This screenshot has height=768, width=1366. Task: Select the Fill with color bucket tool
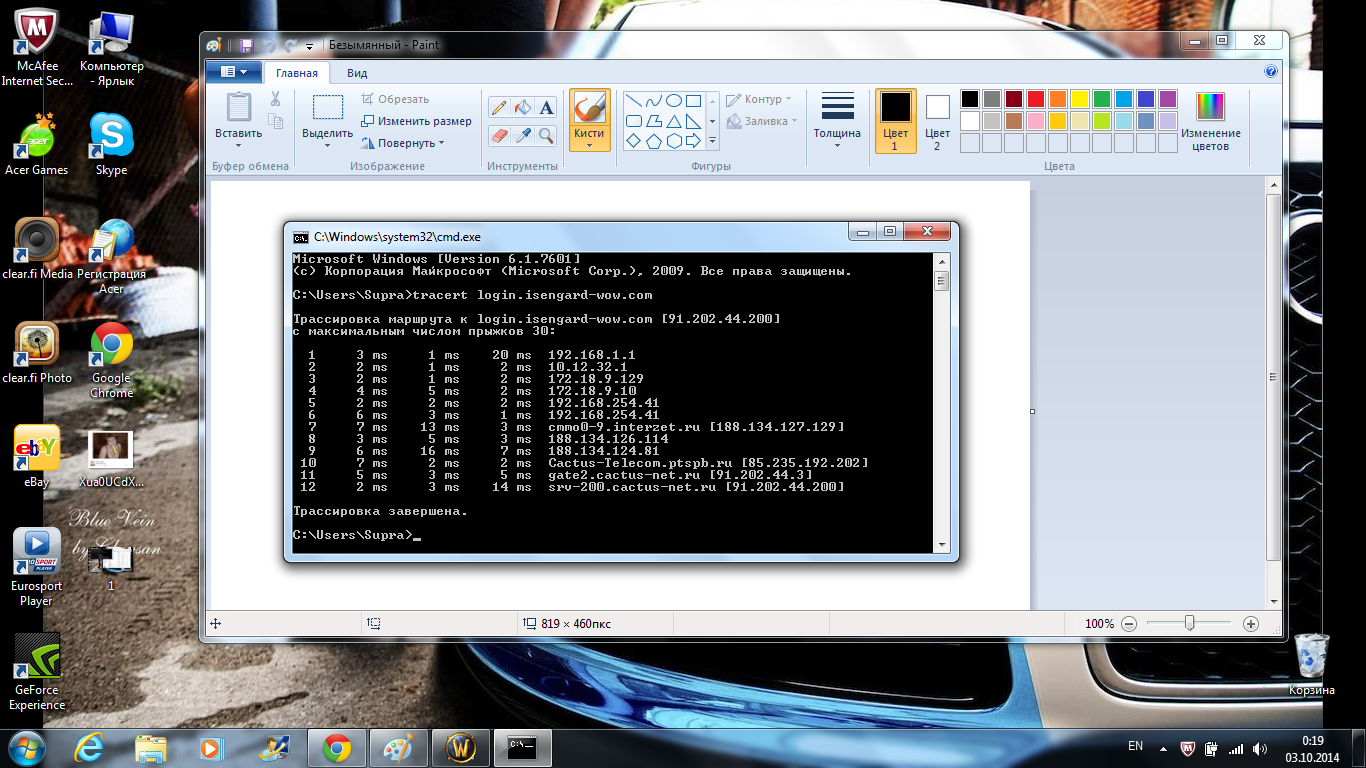click(x=522, y=107)
